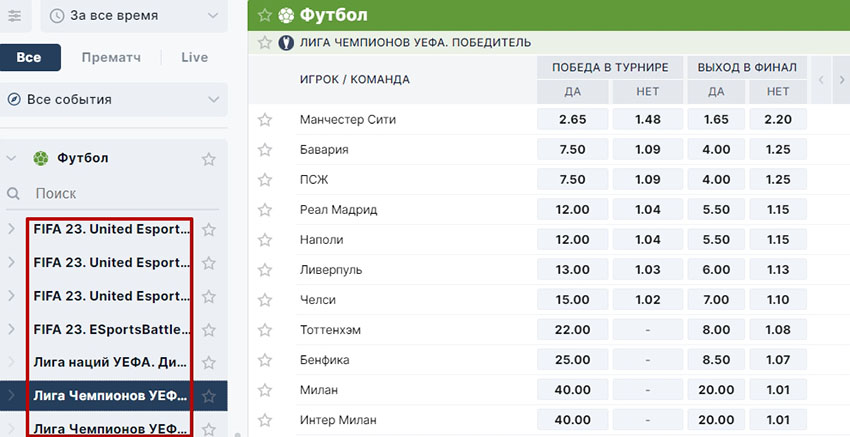Favorite the 'FIFA 23. ESportsBattle' league star

click(209, 330)
